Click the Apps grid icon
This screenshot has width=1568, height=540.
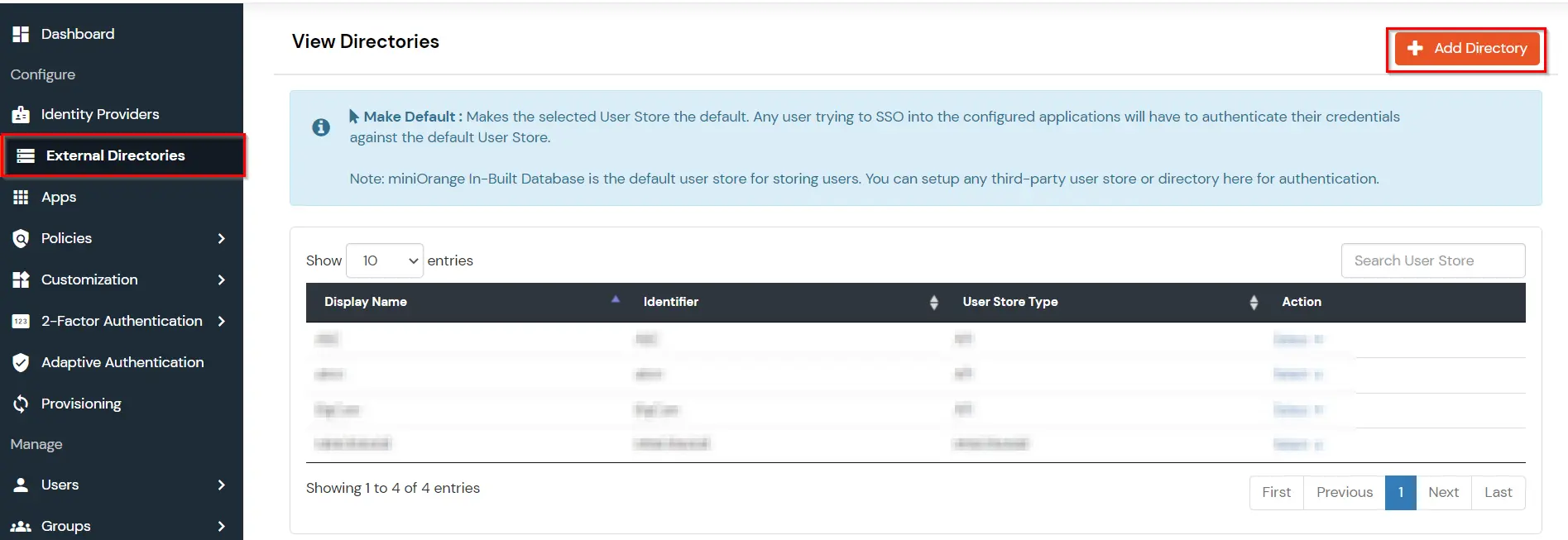click(x=21, y=197)
